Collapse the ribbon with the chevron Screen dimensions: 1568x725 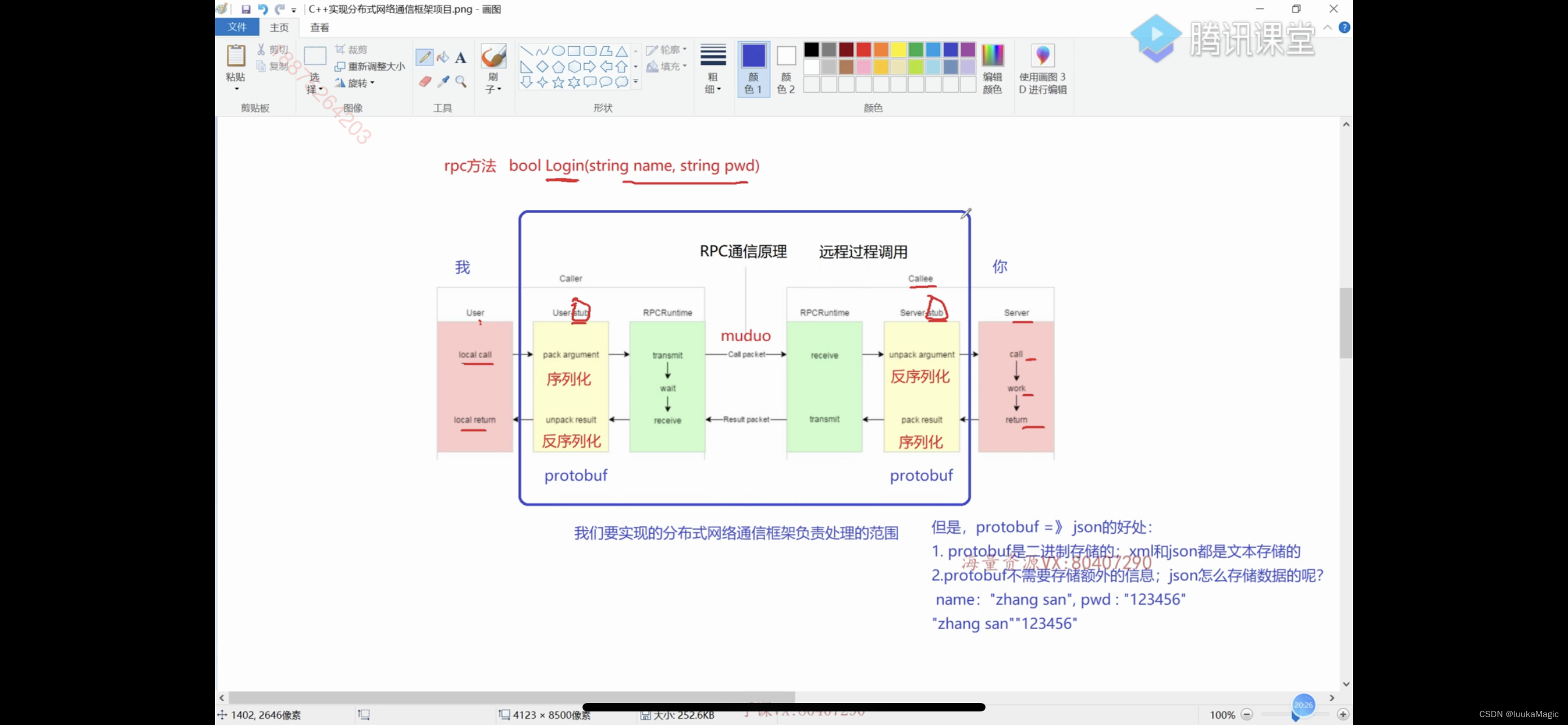click(x=1328, y=28)
